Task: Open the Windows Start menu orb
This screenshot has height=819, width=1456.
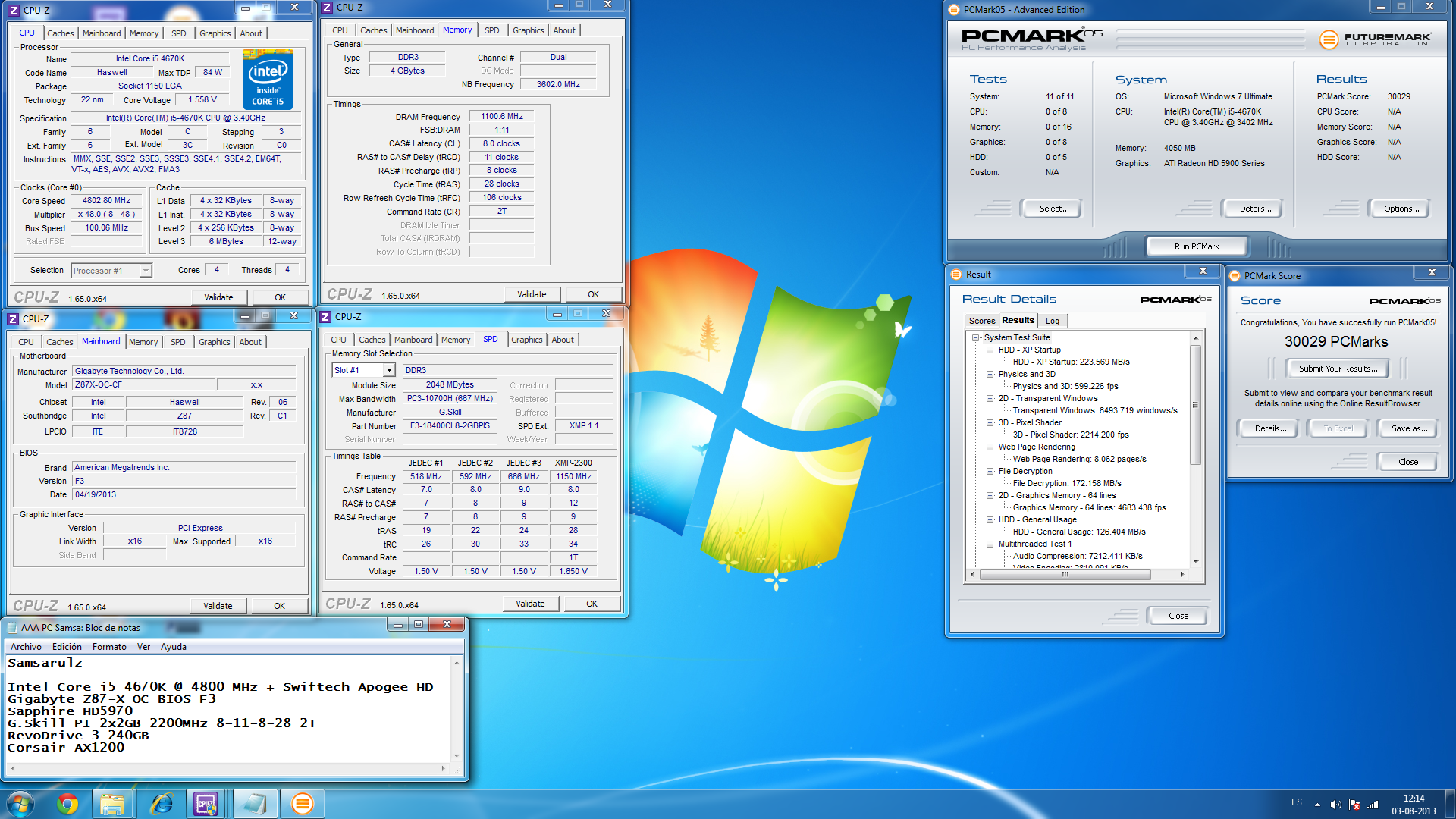Action: coord(20,804)
